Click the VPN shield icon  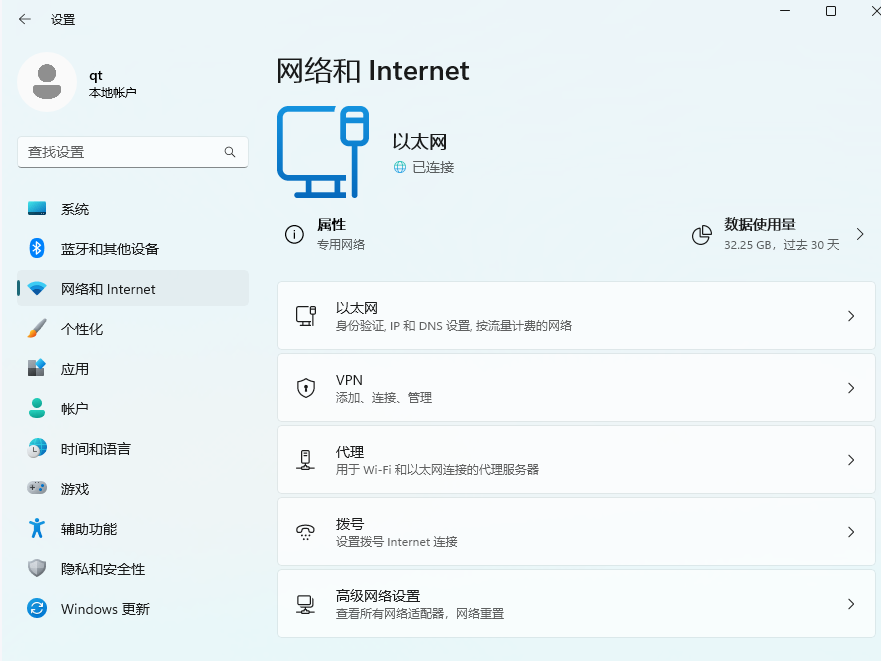tap(306, 388)
